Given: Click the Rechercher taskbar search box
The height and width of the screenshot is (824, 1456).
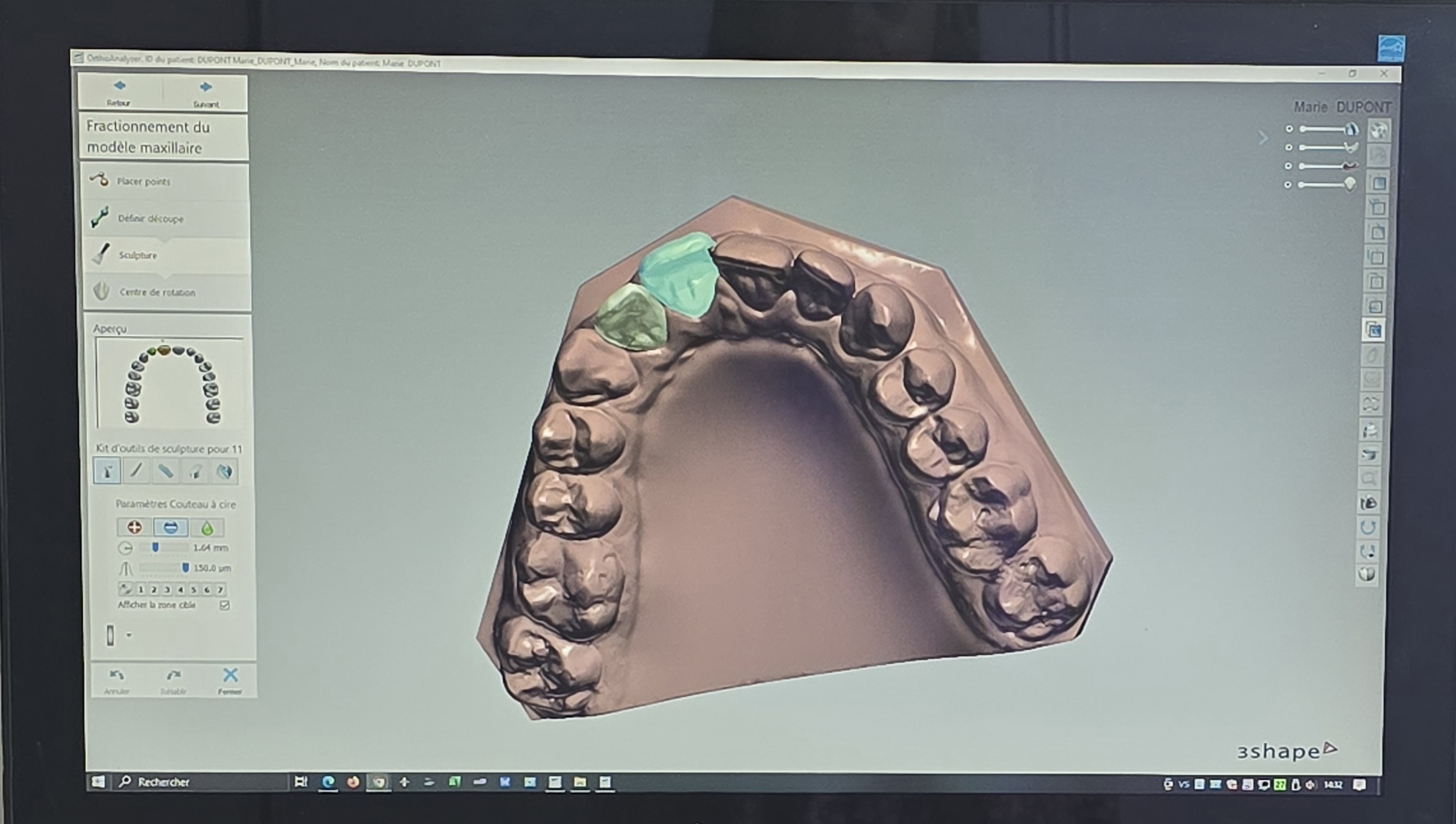Looking at the screenshot, I should coord(200,782).
